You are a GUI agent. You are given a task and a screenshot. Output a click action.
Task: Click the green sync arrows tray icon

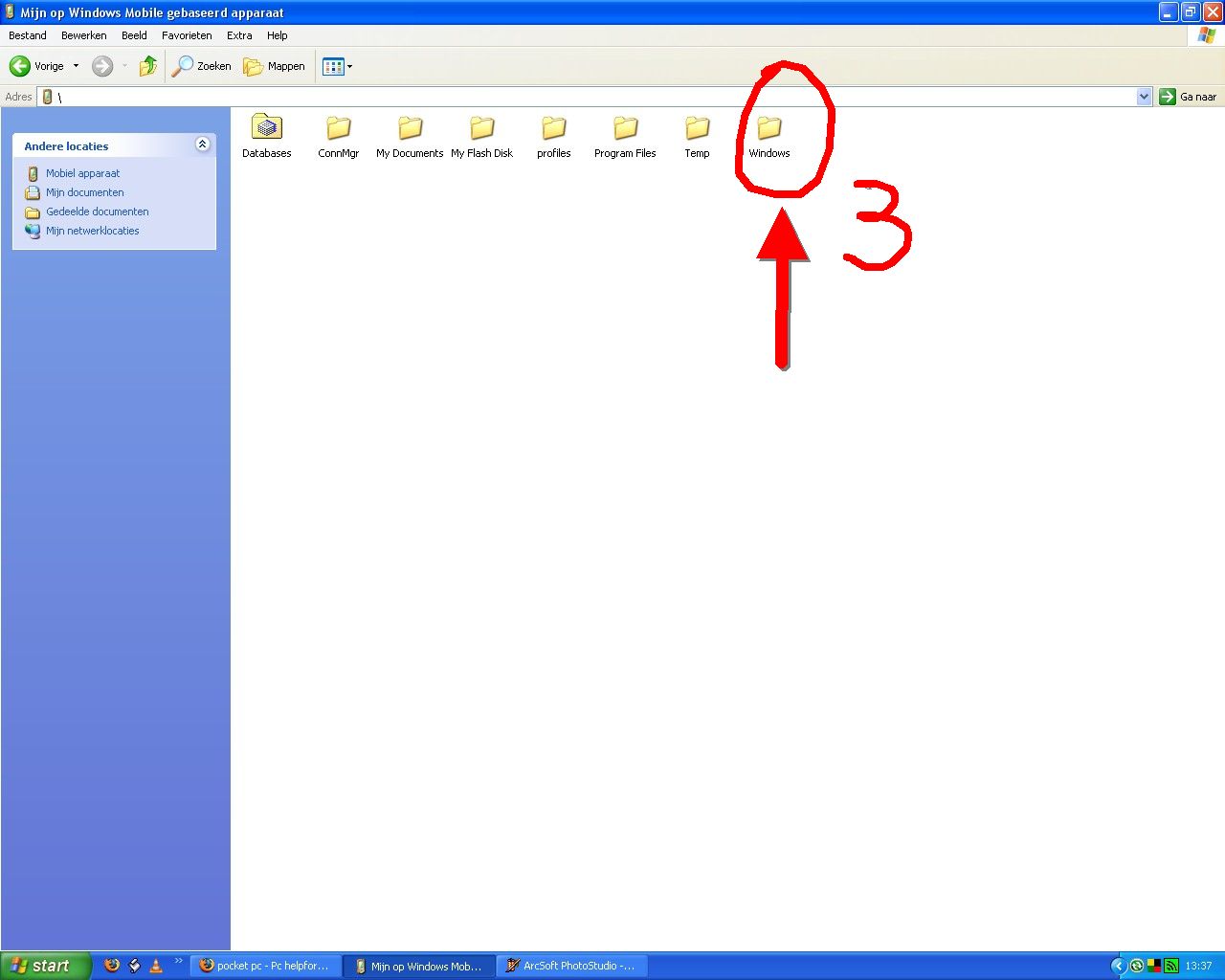tap(1137, 966)
